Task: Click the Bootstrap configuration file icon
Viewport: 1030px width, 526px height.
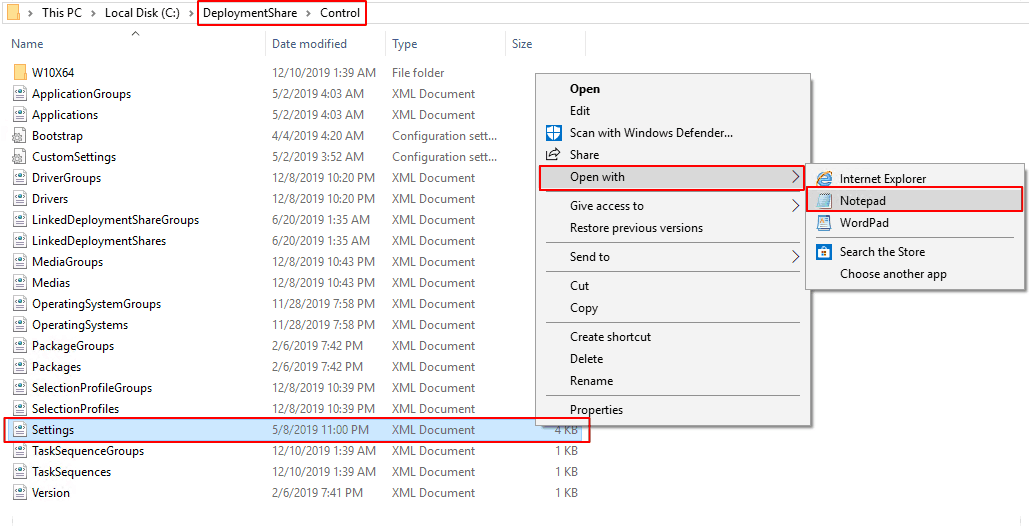Action: pyautogui.click(x=20, y=135)
